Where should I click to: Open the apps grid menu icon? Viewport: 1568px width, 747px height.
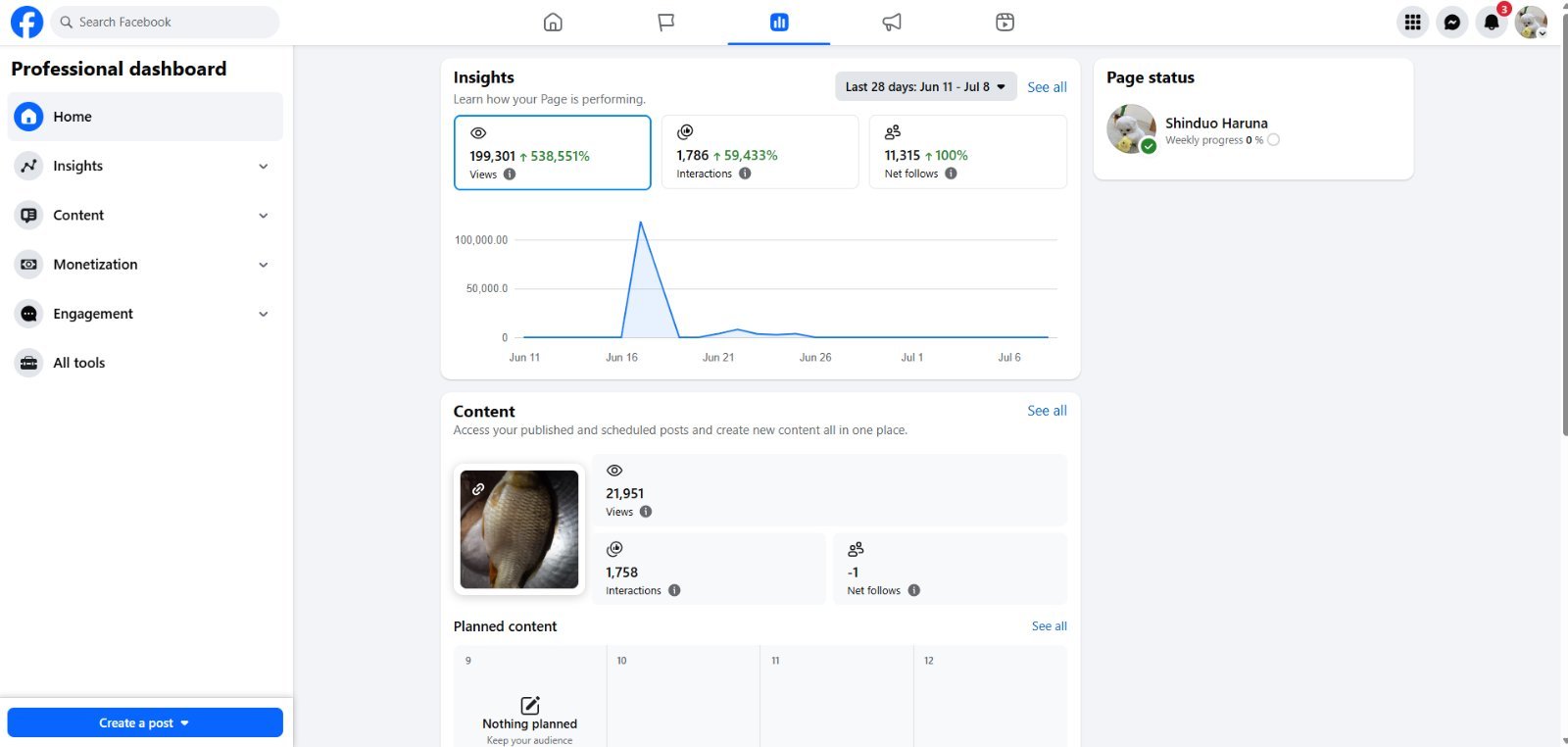1412,22
